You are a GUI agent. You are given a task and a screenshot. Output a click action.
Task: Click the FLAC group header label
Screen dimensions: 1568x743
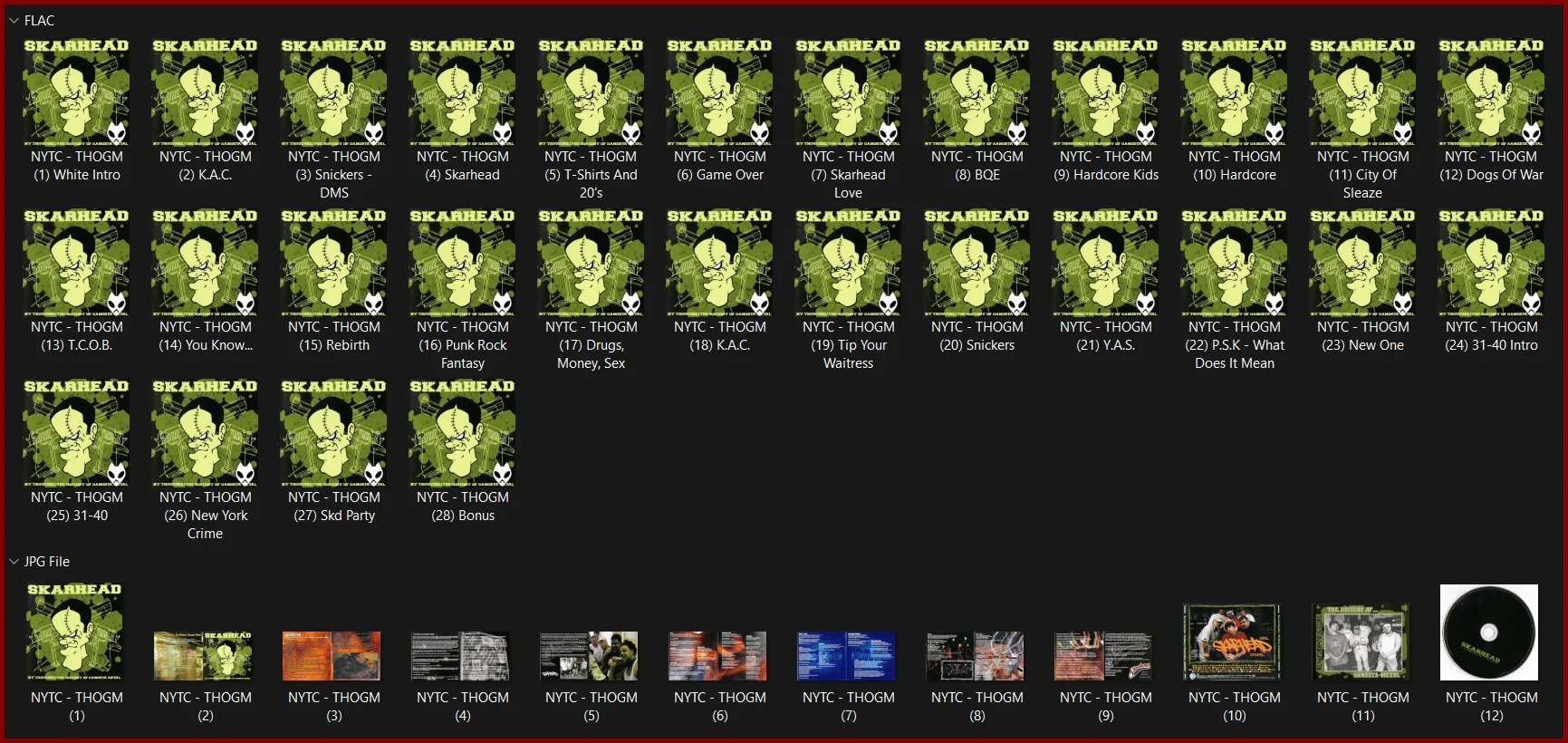tap(40, 21)
